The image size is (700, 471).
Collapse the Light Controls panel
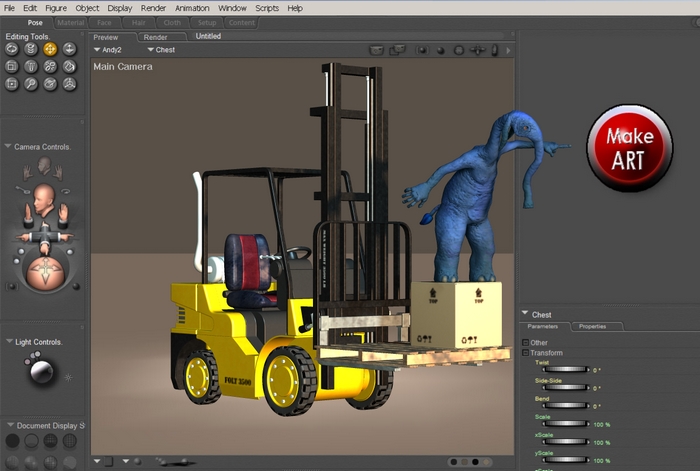8,342
